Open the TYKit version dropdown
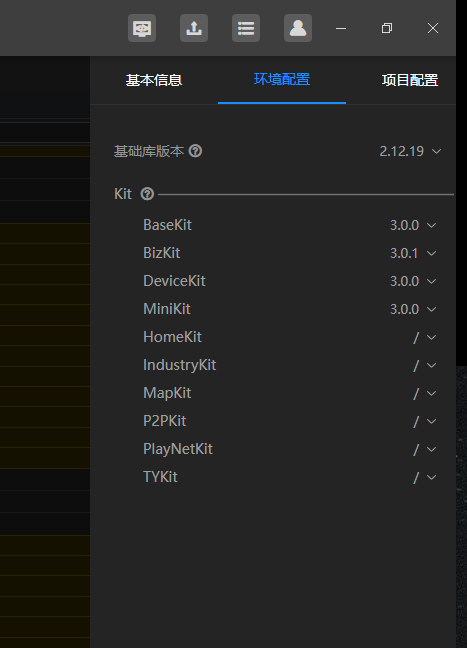Image resolution: width=467 pixels, height=648 pixels. tap(425, 477)
